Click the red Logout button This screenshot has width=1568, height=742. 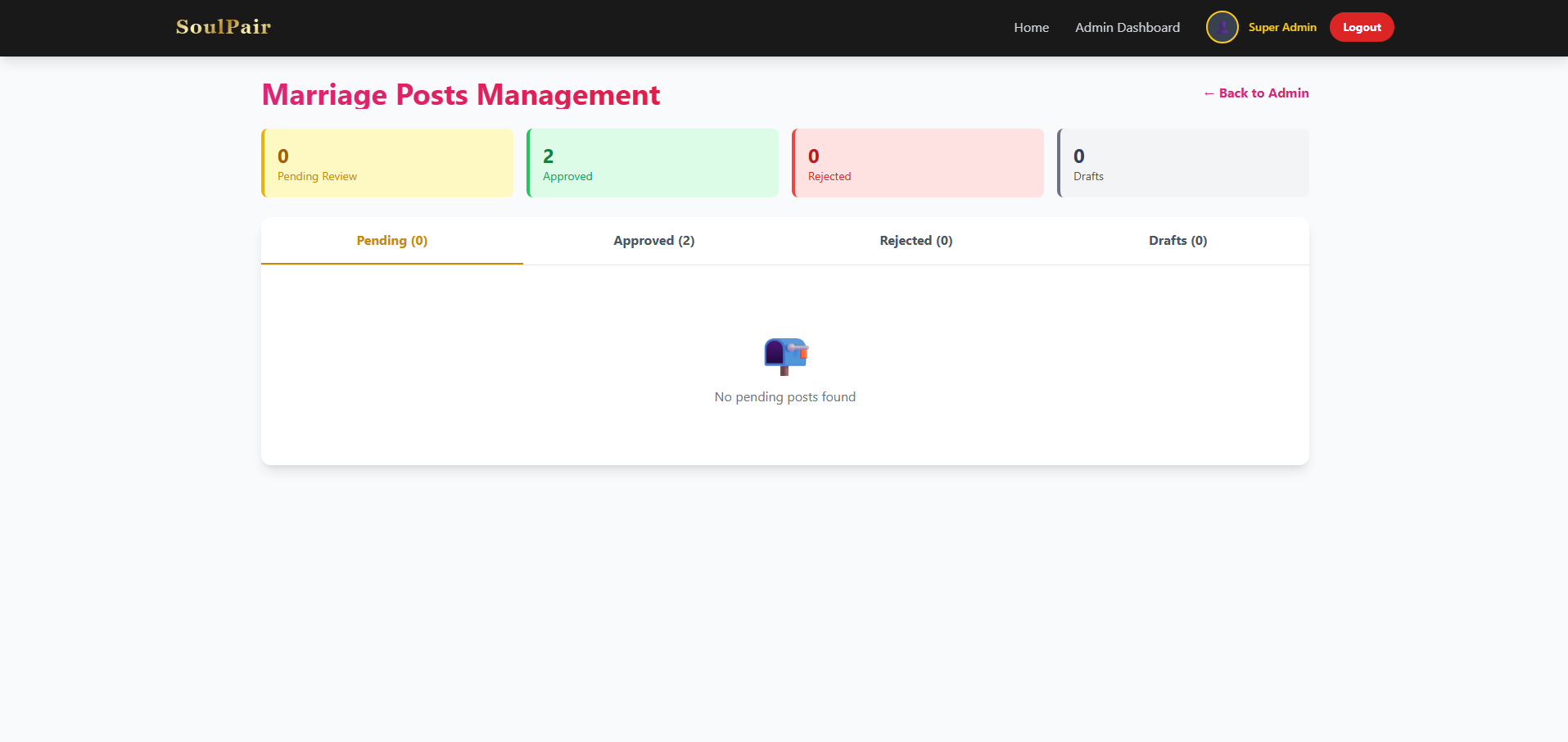tap(1362, 27)
